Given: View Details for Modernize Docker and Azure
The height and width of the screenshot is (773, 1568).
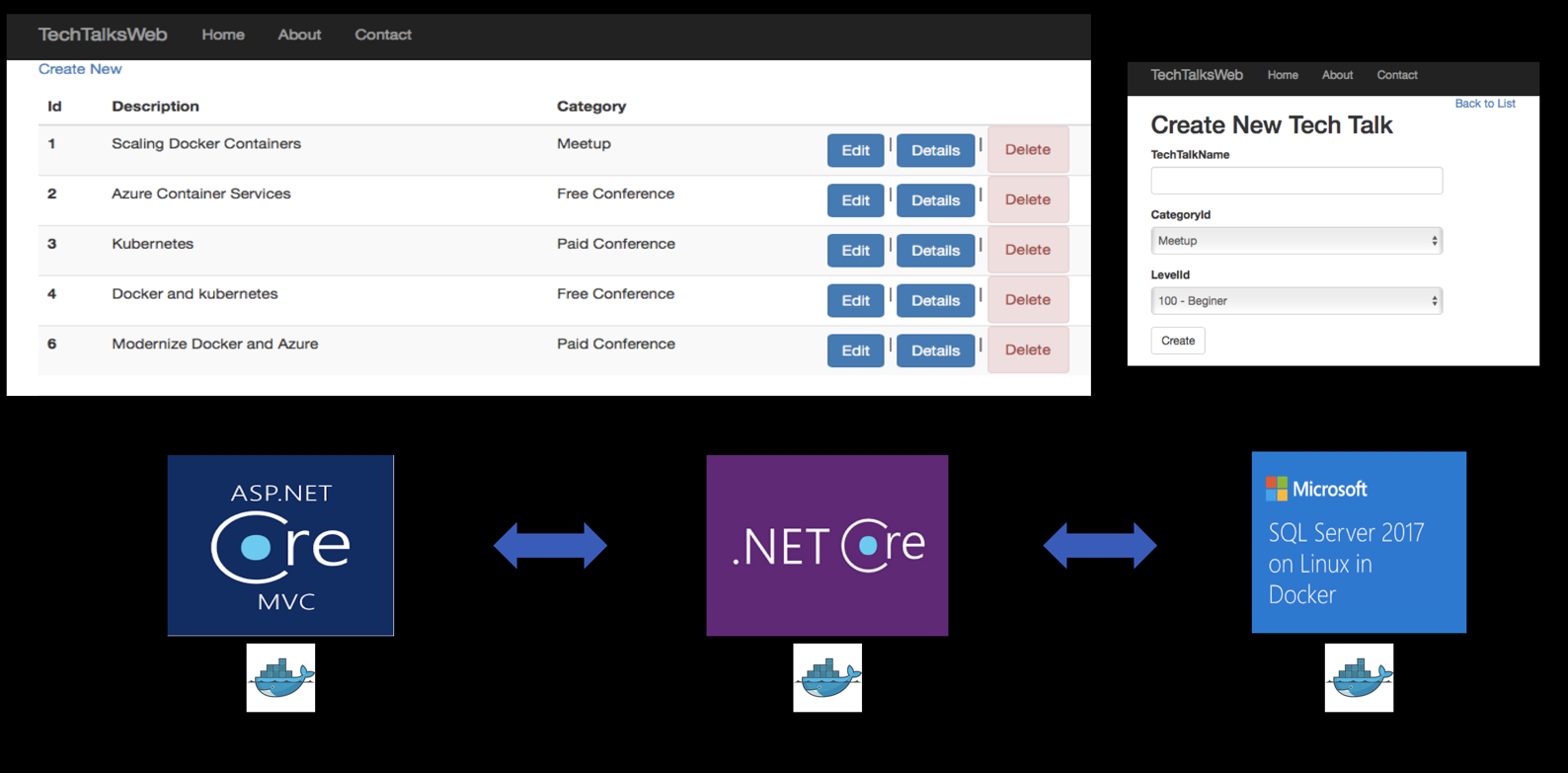Looking at the screenshot, I should click(935, 350).
